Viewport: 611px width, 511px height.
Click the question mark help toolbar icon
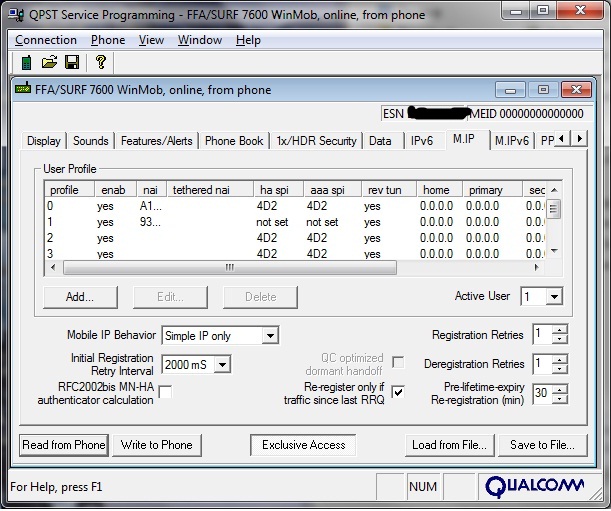tap(101, 62)
